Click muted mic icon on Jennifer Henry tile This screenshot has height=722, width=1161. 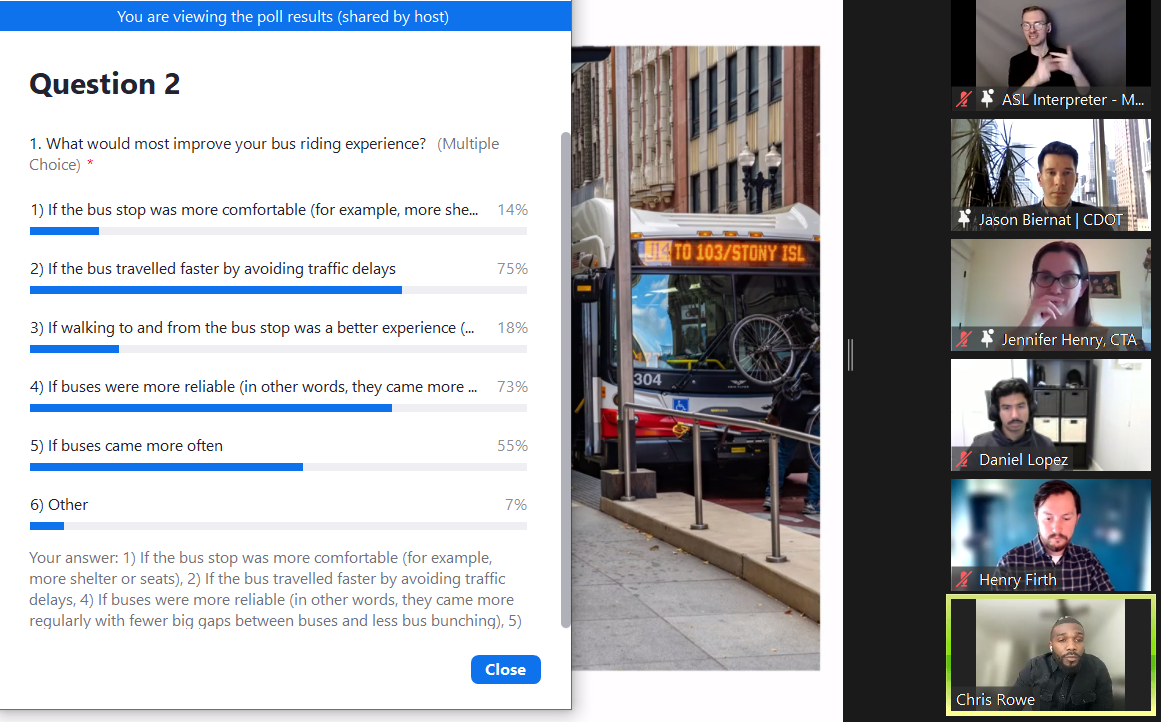coord(963,339)
